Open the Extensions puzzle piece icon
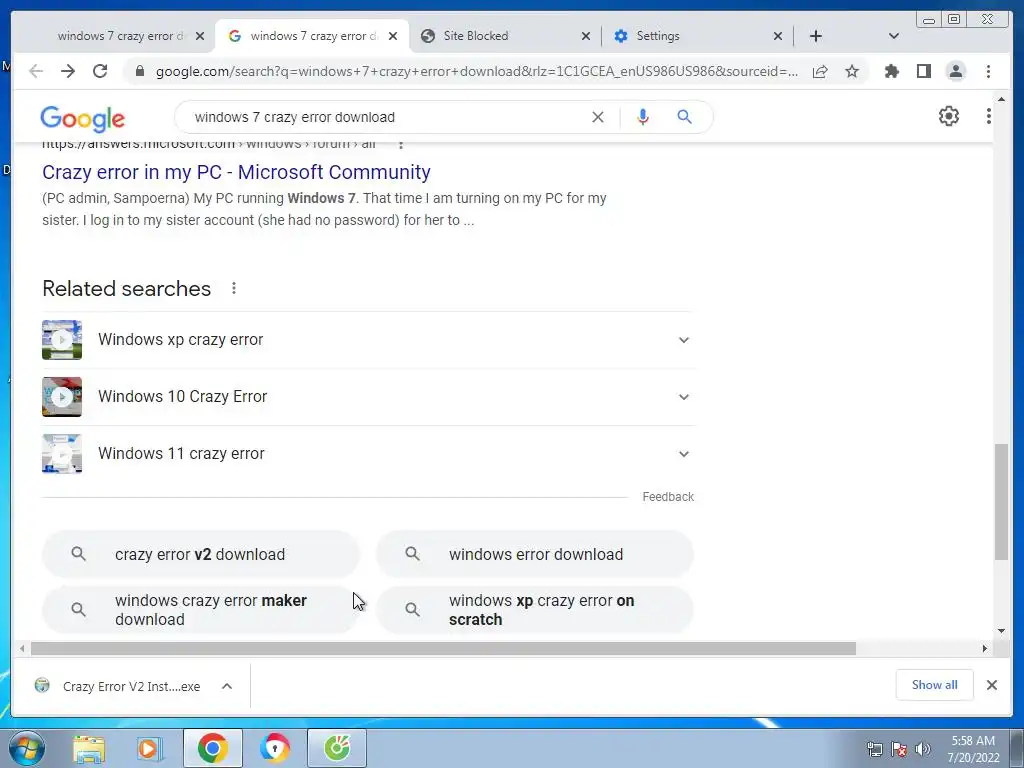 [x=891, y=71]
